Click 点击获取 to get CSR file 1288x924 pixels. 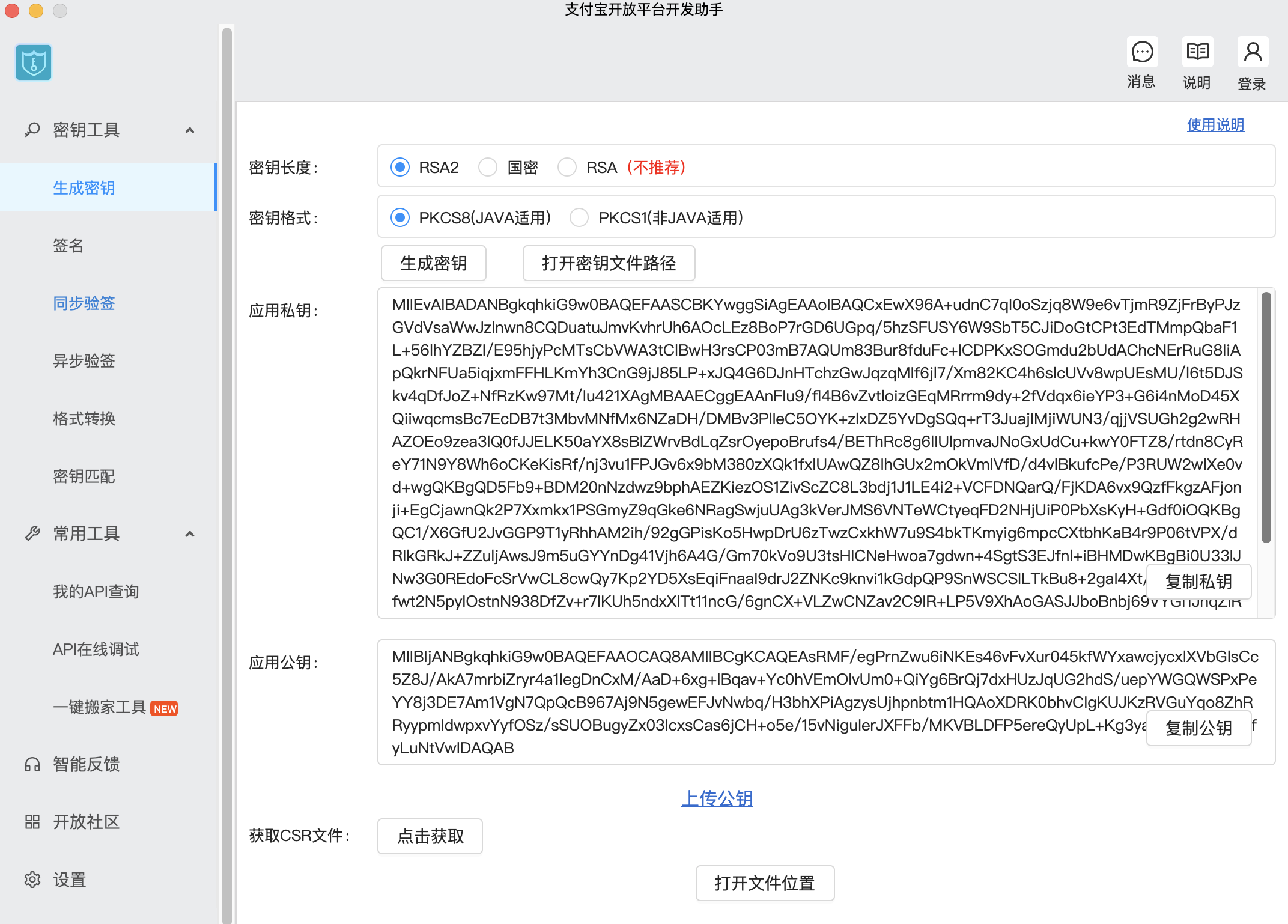click(x=430, y=836)
